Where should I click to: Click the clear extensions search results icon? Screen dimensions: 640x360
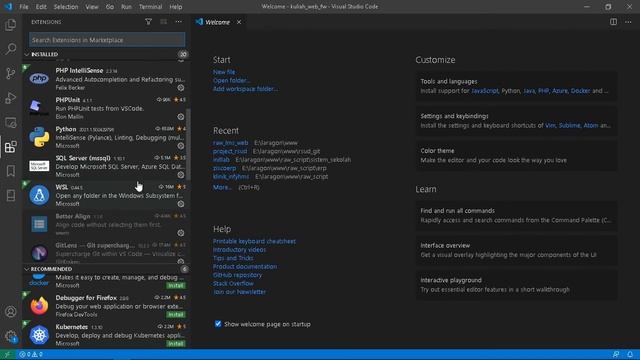tap(164, 22)
